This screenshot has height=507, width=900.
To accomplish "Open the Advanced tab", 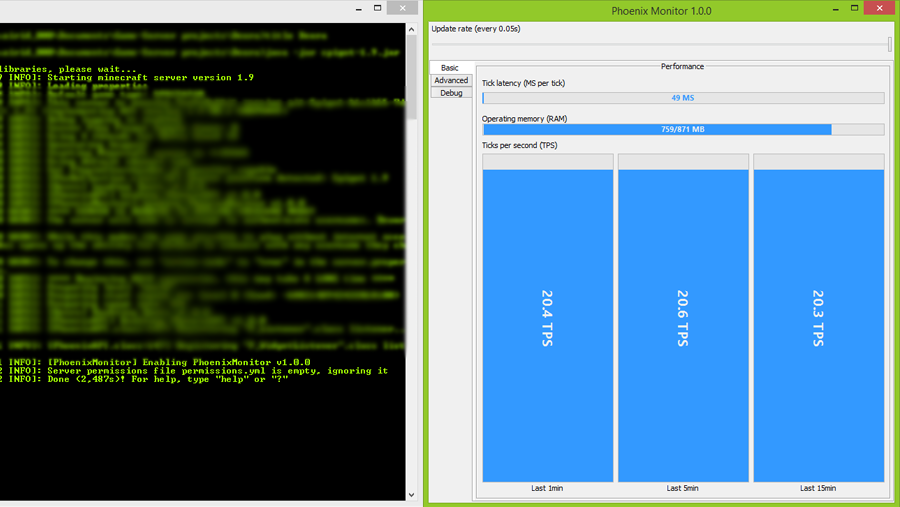I will pyautogui.click(x=451, y=80).
